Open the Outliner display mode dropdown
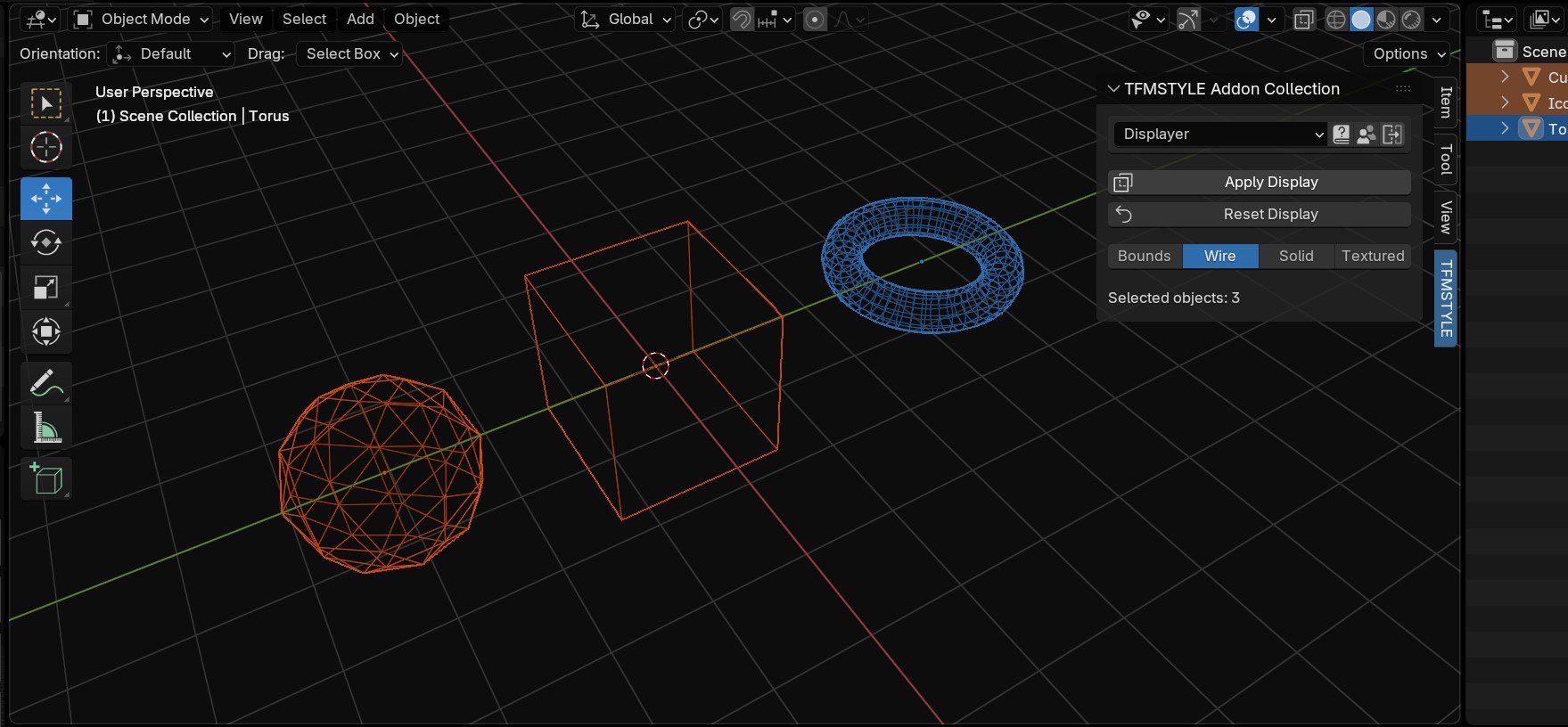This screenshot has height=727, width=1568. pyautogui.click(x=1497, y=20)
